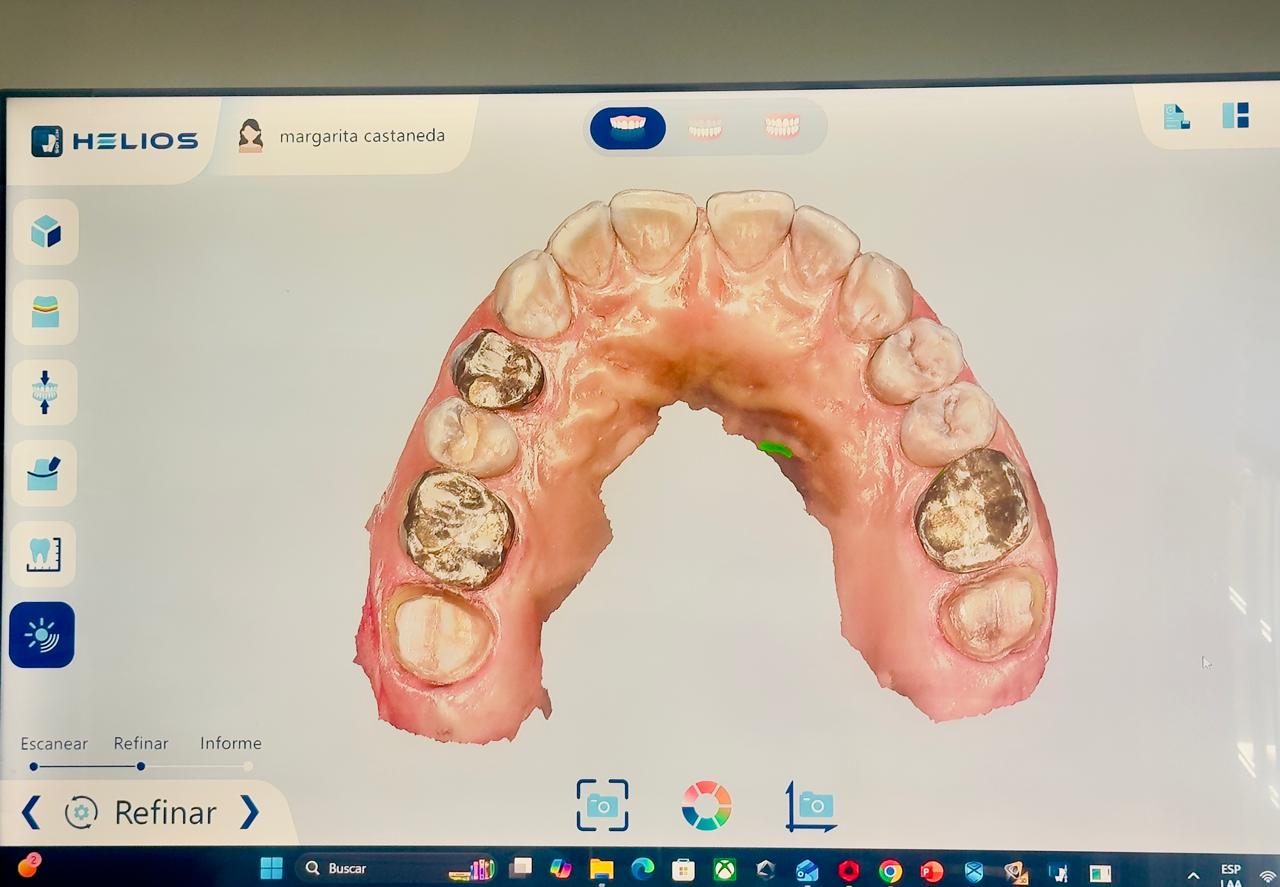The width and height of the screenshot is (1280, 887).
Task: Take a screenshot with camera frame icon
Action: click(x=602, y=805)
